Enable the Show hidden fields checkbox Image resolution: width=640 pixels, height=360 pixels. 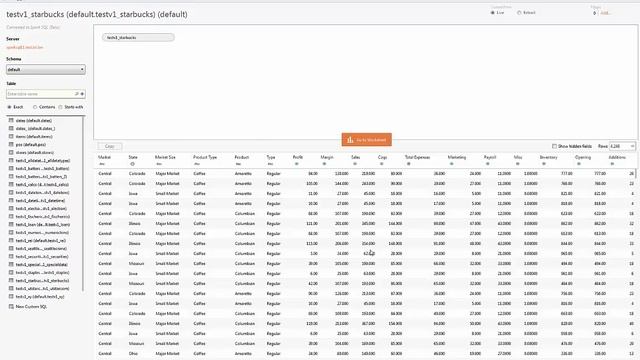[x=554, y=146]
